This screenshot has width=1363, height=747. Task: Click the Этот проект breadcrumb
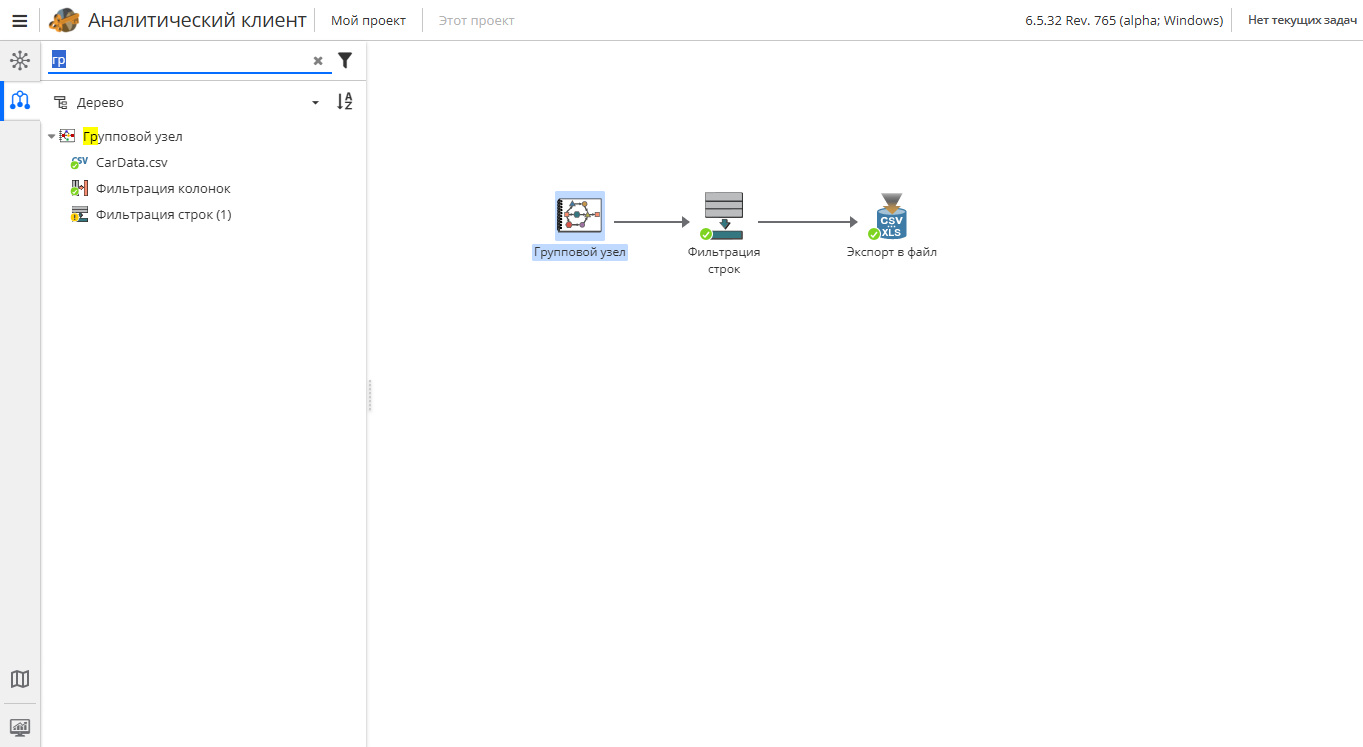point(476,20)
